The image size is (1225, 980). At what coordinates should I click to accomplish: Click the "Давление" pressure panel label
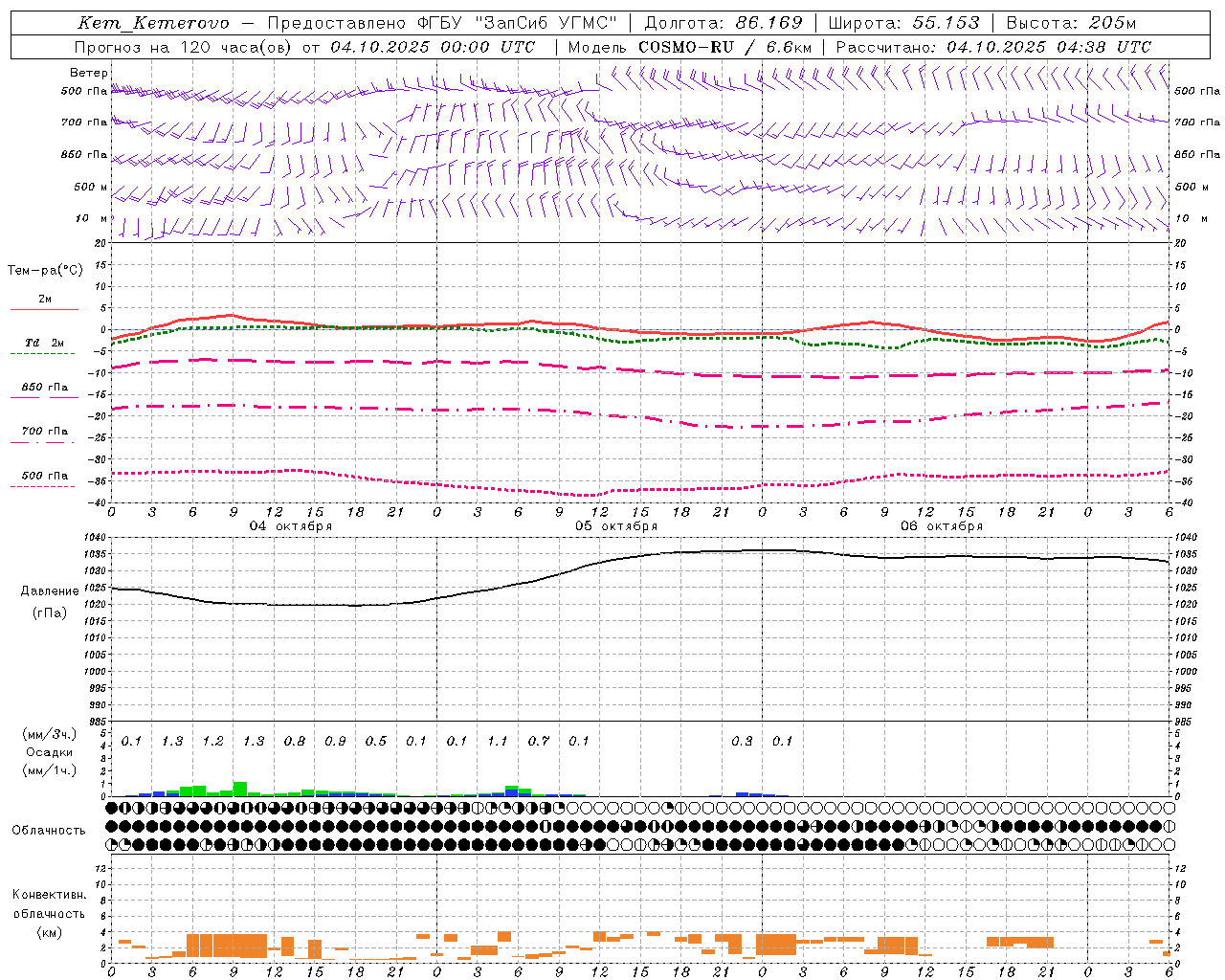coord(51,591)
